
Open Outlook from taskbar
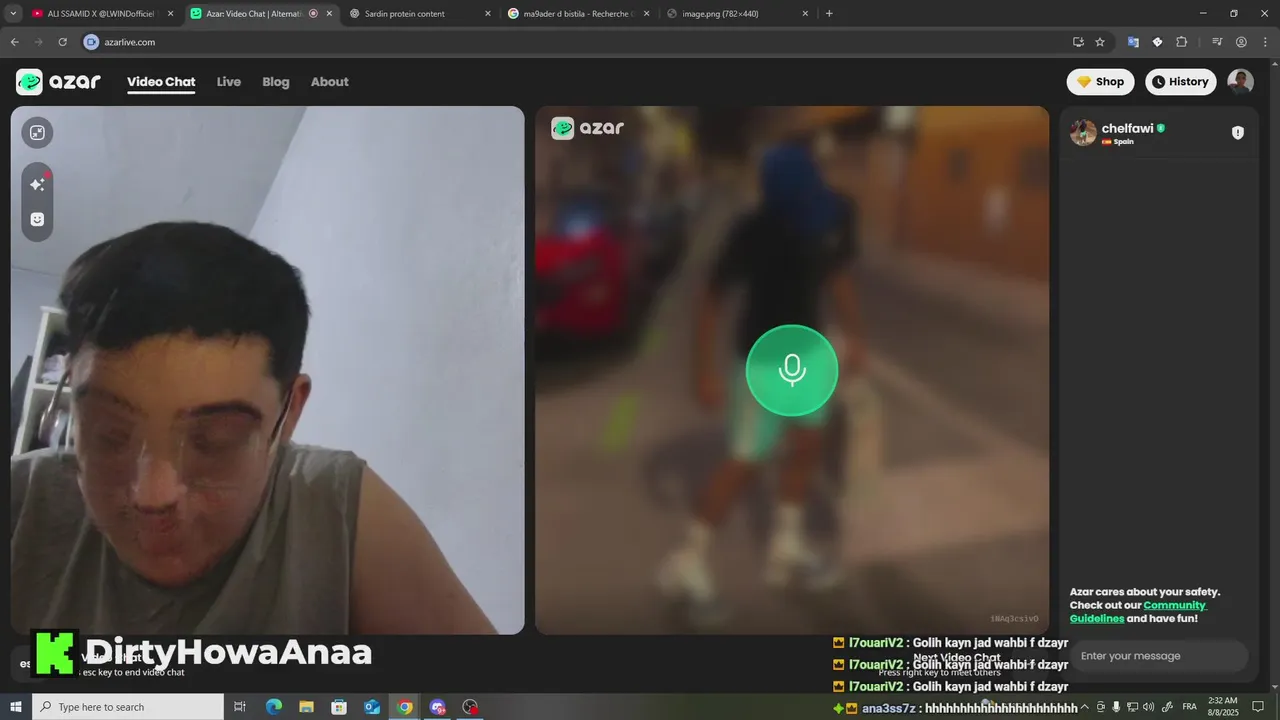click(372, 707)
